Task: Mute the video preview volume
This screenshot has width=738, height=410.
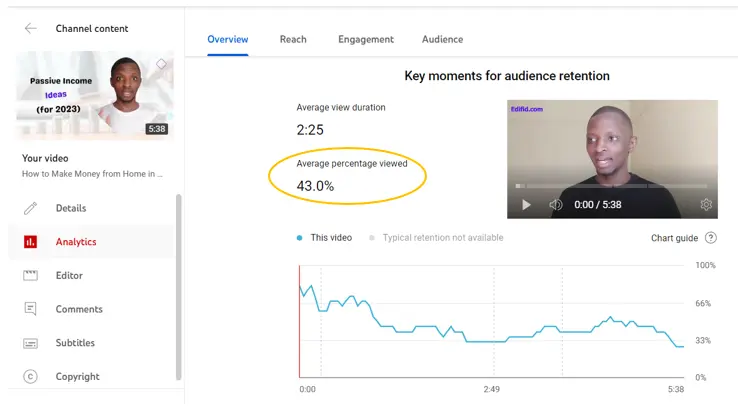Action: coord(556,205)
